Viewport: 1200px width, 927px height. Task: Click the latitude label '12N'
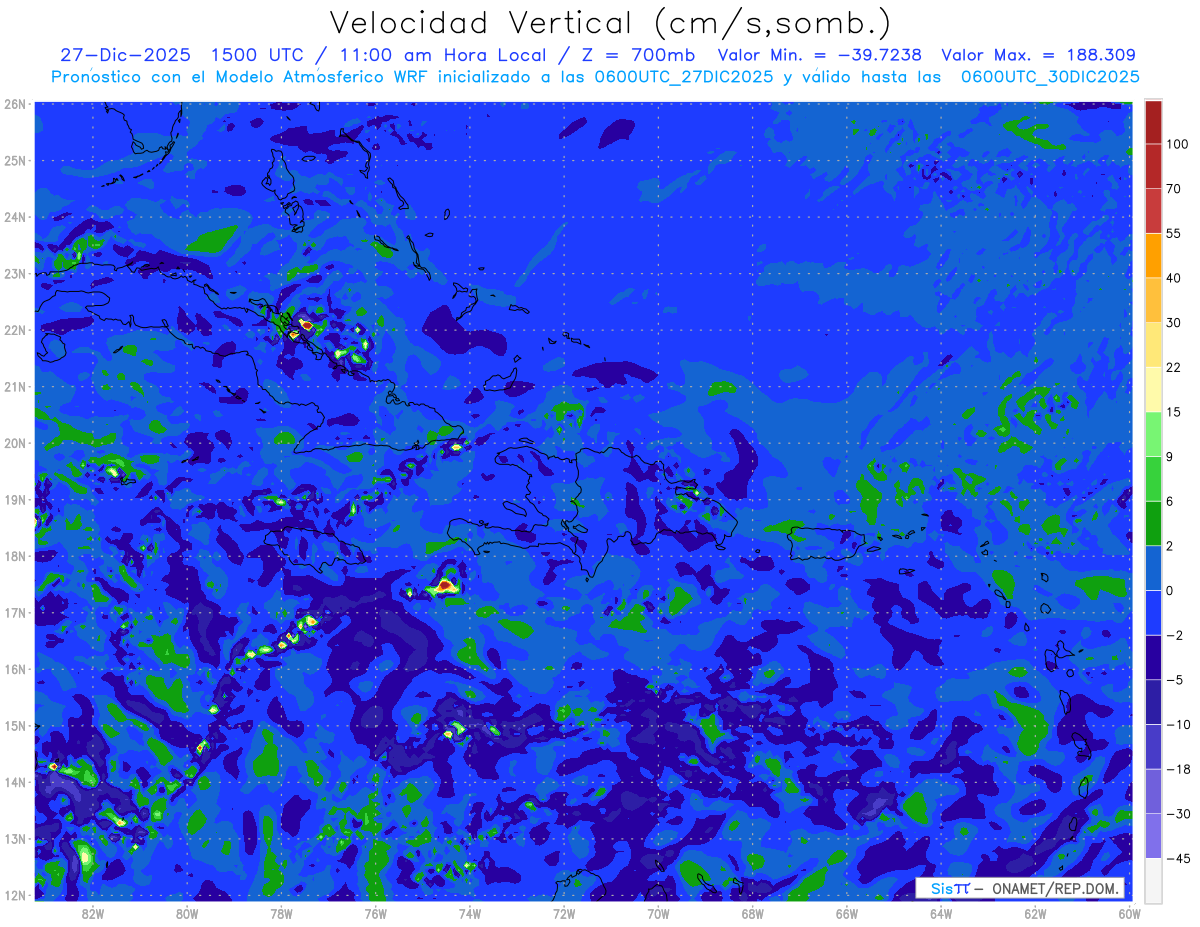tap(14, 895)
